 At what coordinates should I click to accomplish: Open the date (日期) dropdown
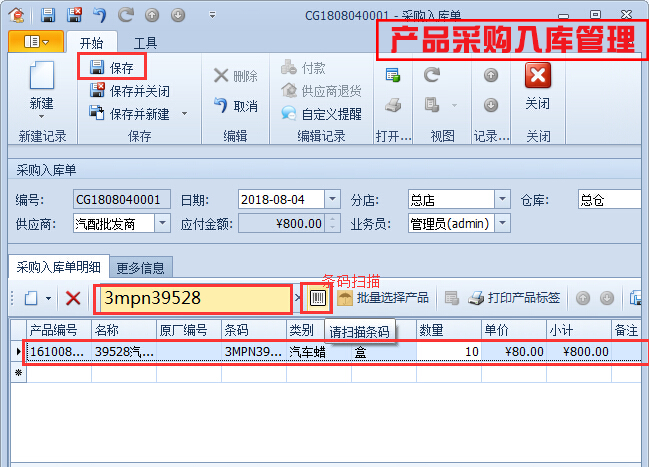click(333, 199)
